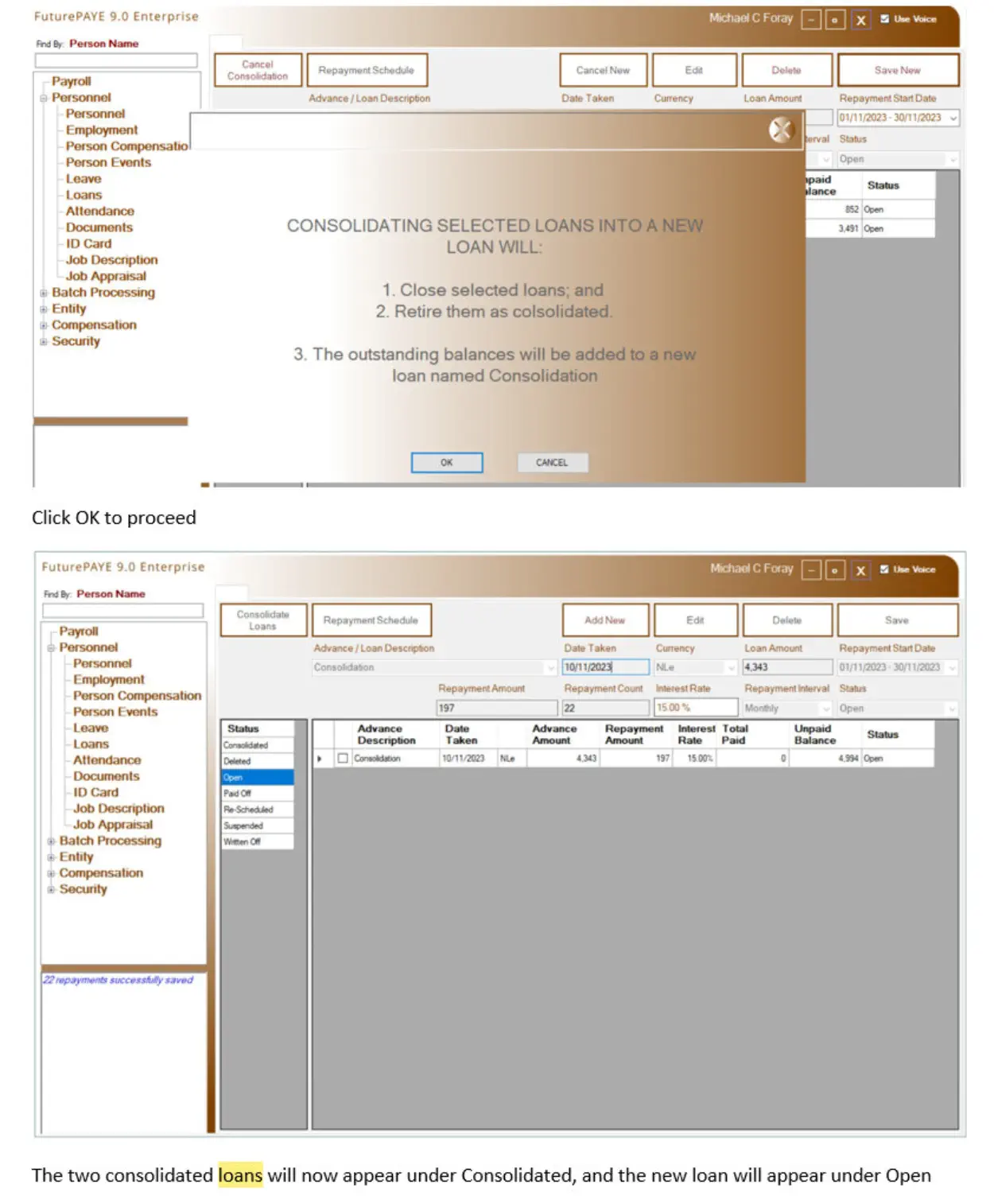994x1204 pixels.
Task: Click OK in the consolidation dialog
Action: [x=446, y=463]
